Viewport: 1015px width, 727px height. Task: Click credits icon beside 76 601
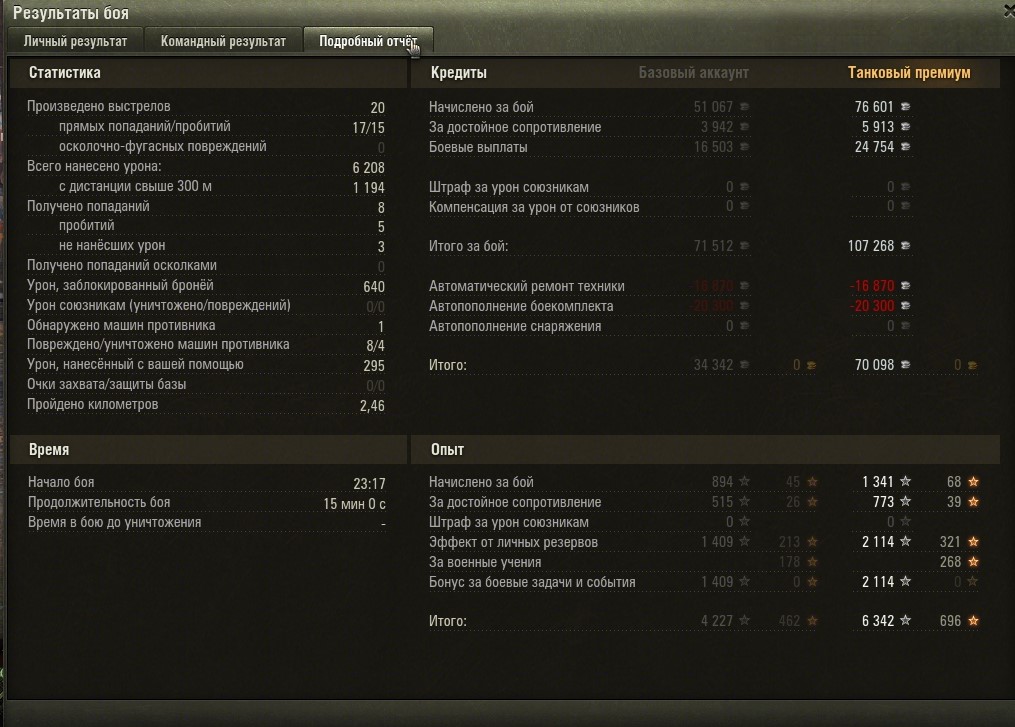[906, 107]
